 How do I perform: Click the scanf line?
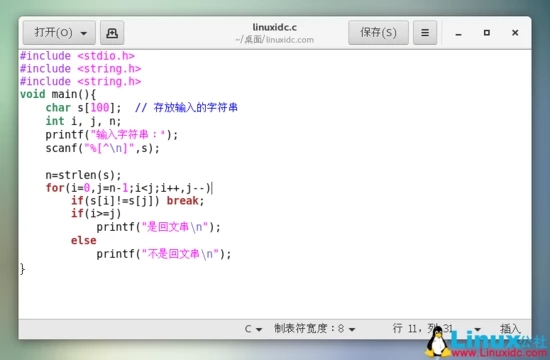point(102,148)
